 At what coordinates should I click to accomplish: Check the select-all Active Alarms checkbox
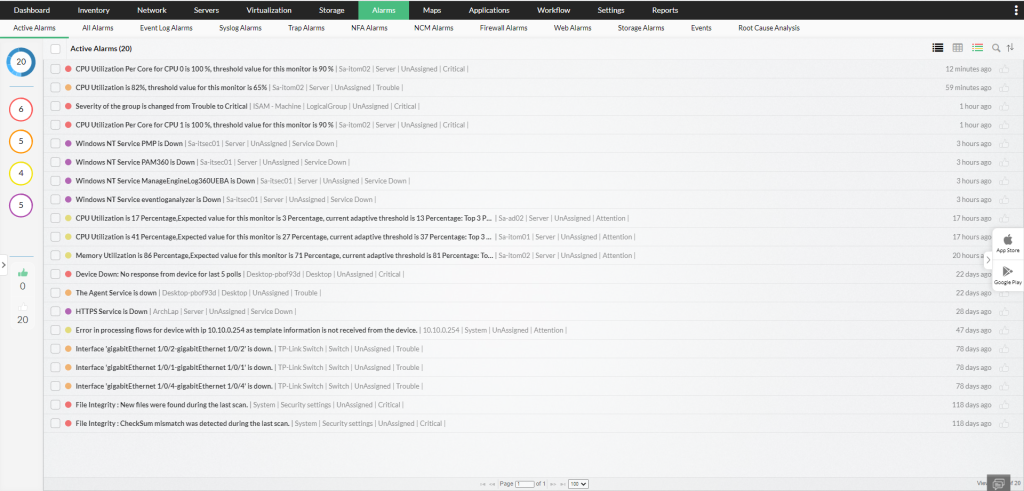56,48
